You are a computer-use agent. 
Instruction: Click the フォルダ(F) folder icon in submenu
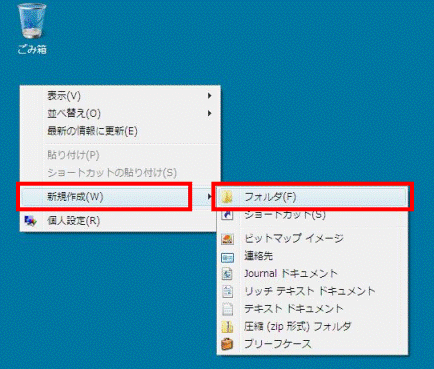tap(227, 197)
